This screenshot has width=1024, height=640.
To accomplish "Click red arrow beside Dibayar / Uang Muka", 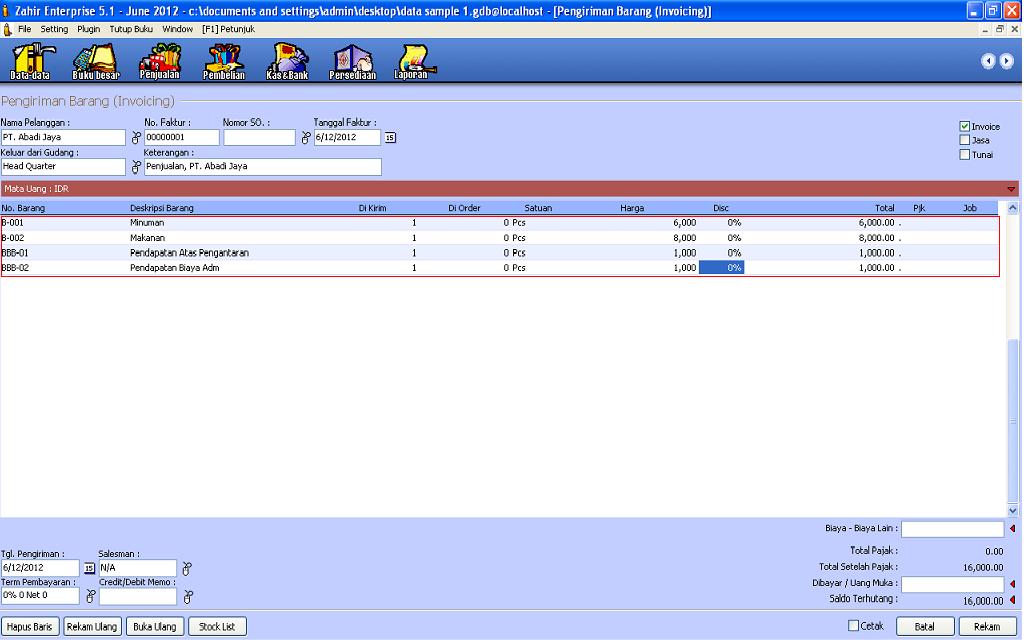I will pos(1013,584).
